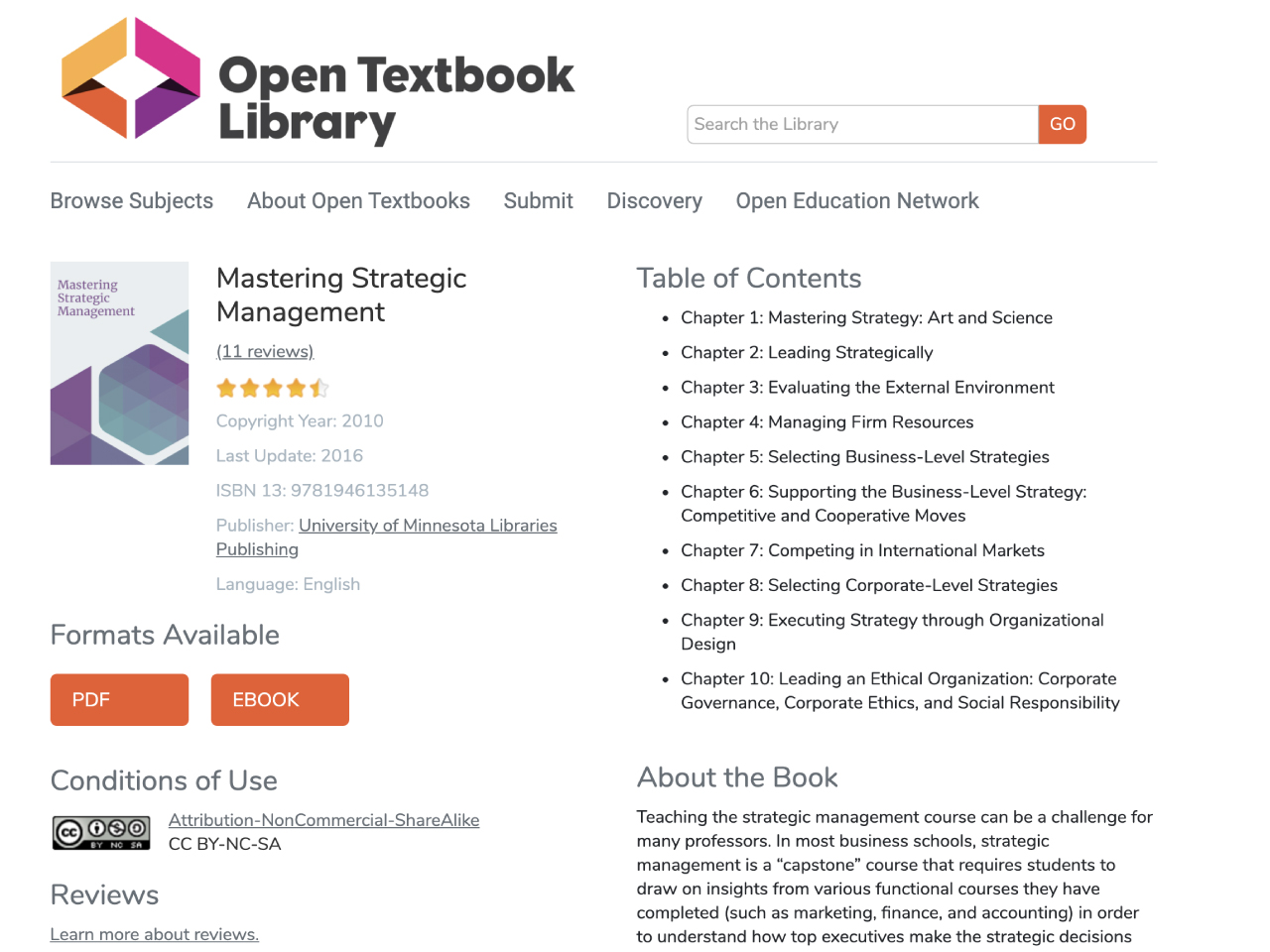Click the GO search button
Viewport: 1270px width, 952px height.
1063,124
